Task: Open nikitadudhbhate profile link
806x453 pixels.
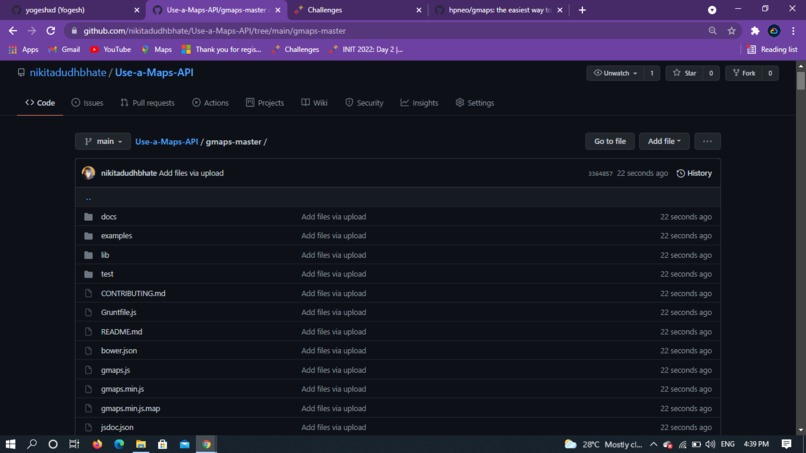Action: [x=68, y=73]
